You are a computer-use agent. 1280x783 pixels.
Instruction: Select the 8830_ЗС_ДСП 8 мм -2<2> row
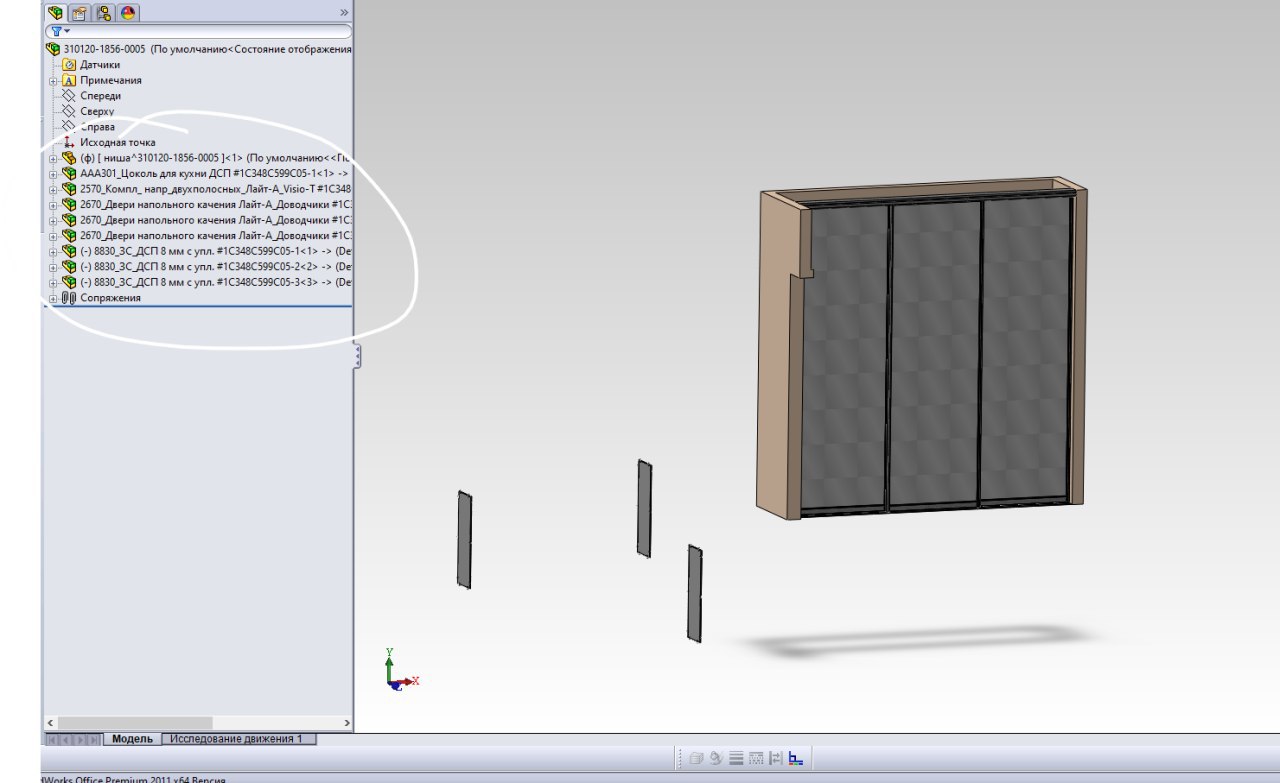[207, 267]
